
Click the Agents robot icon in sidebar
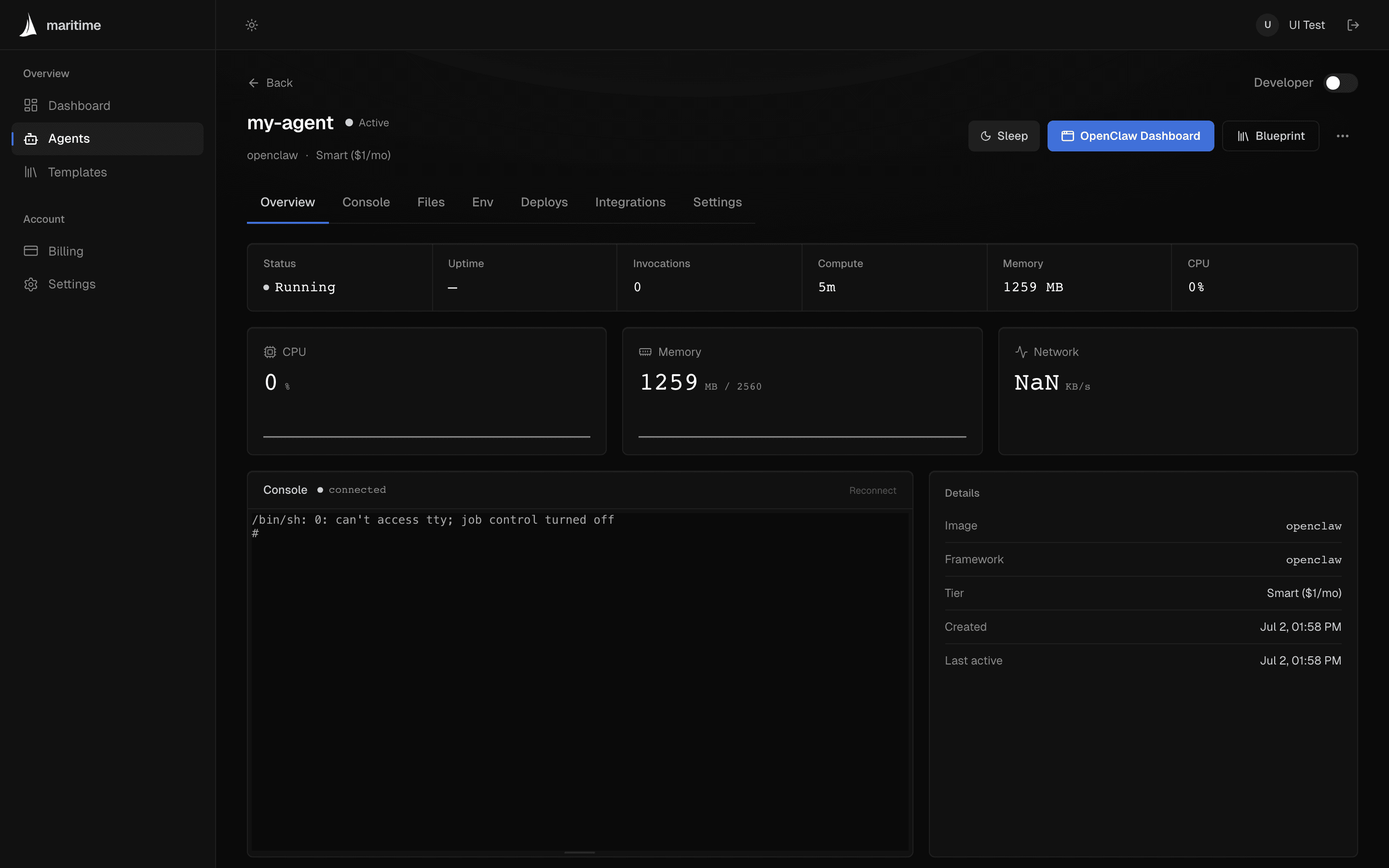coord(31,138)
